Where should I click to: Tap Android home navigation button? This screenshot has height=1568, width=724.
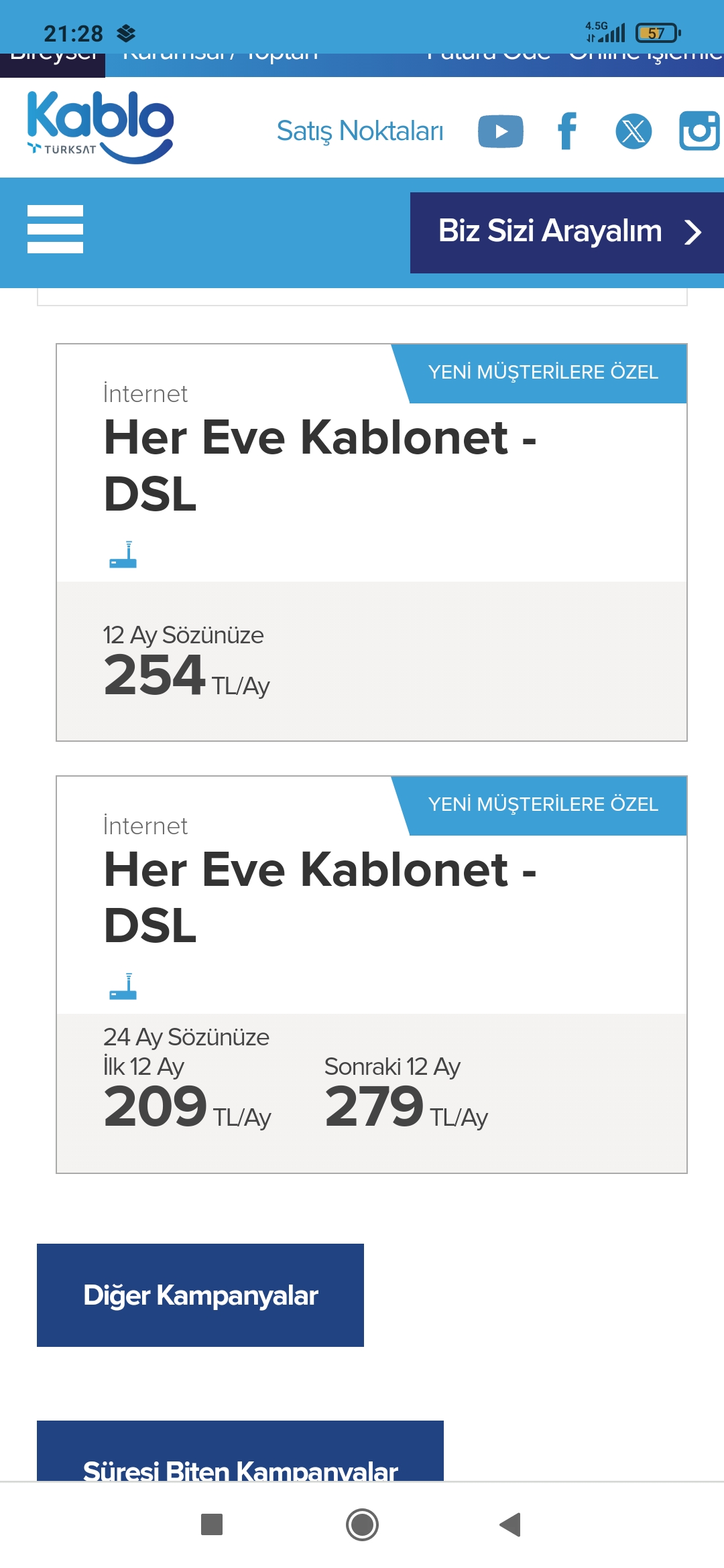coord(362,1524)
